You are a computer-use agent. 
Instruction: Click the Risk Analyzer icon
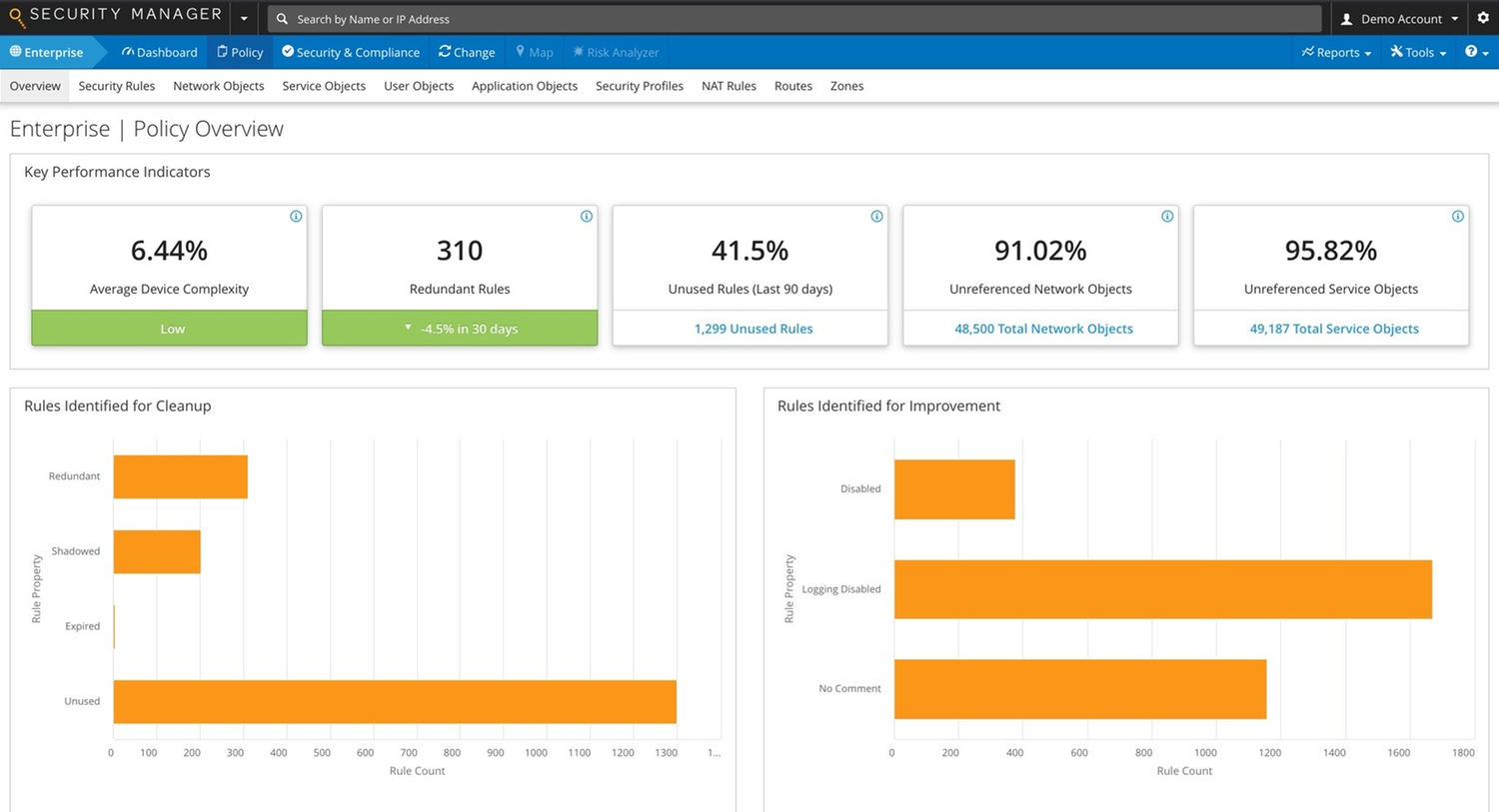pos(580,52)
